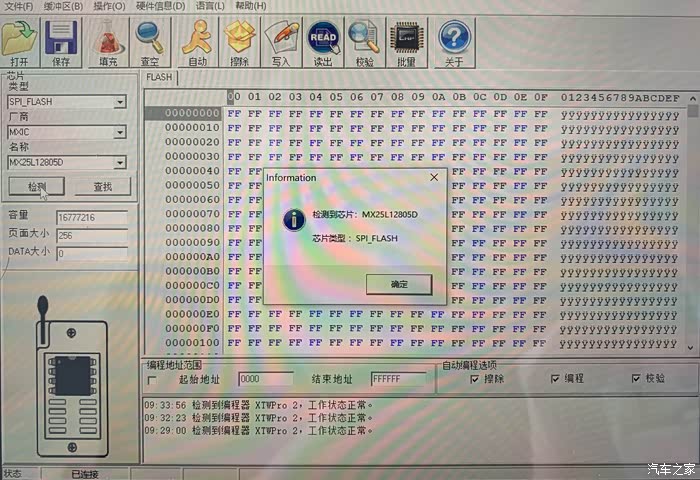This screenshot has height=480, width=700.
Task: Click the 起始地址 start address field
Action: point(266,379)
